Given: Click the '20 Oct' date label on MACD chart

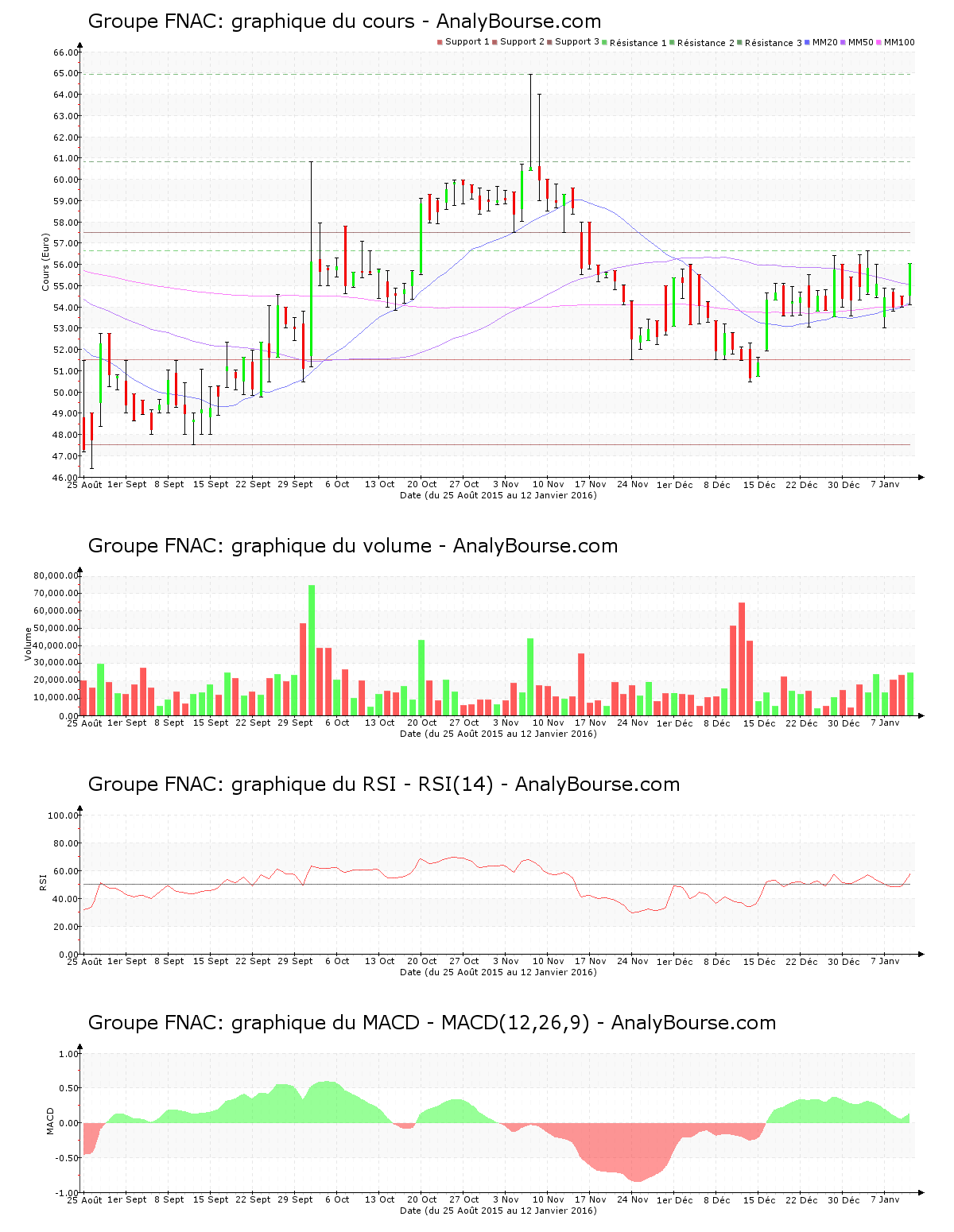Looking at the screenshot, I should (422, 1199).
